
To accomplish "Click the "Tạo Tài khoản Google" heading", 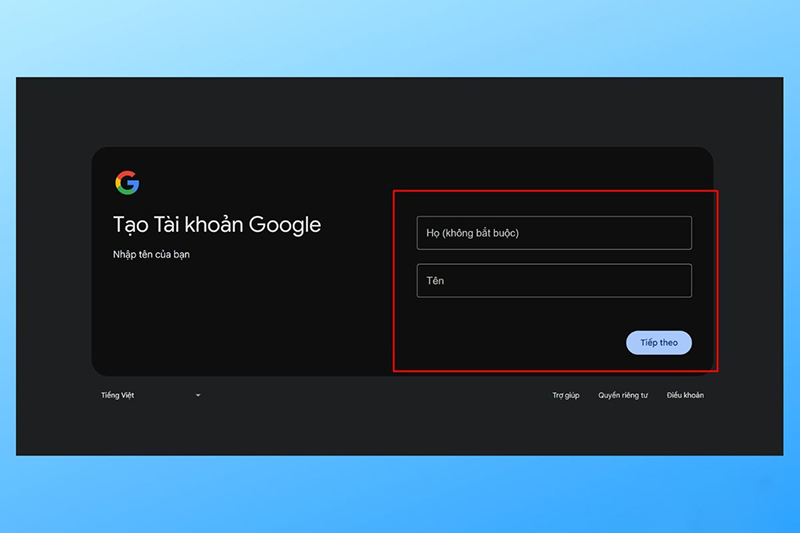I will [x=217, y=224].
